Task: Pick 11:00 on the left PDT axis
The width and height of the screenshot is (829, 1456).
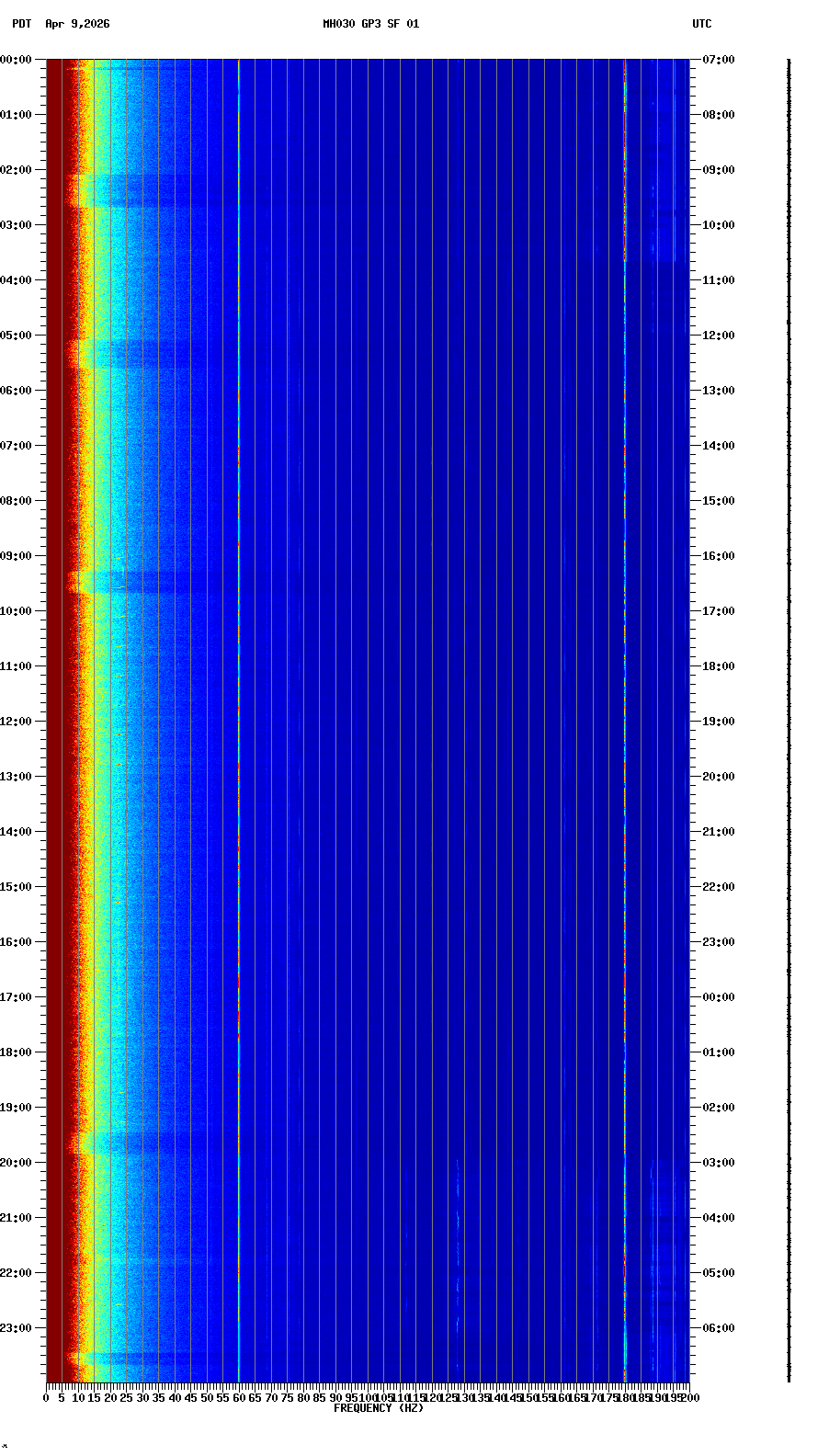Action: tap(17, 666)
